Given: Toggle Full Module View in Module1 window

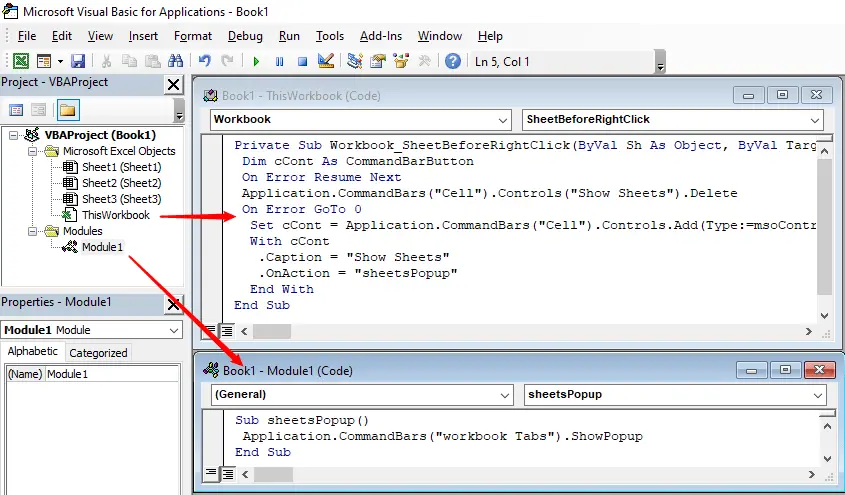Looking at the screenshot, I should [228, 474].
